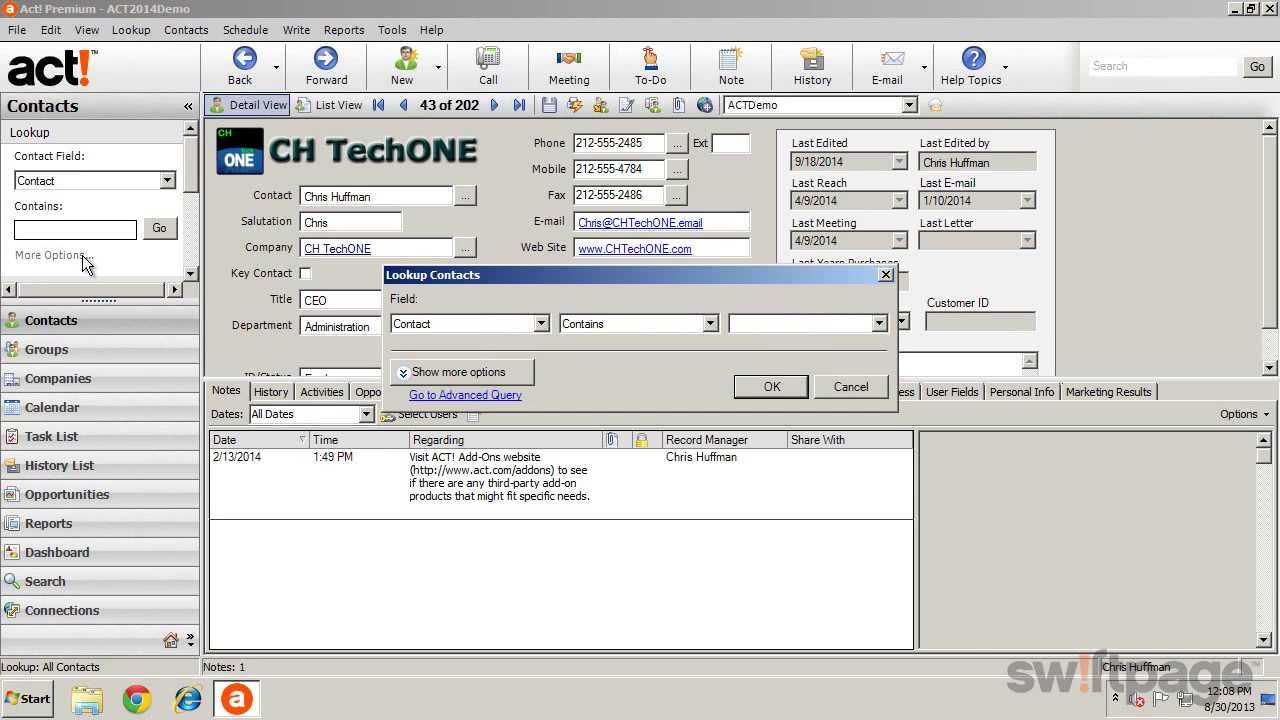Screen dimensions: 1280x720
Task: Collapse the Contacts navigation pane
Action: pos(188,106)
